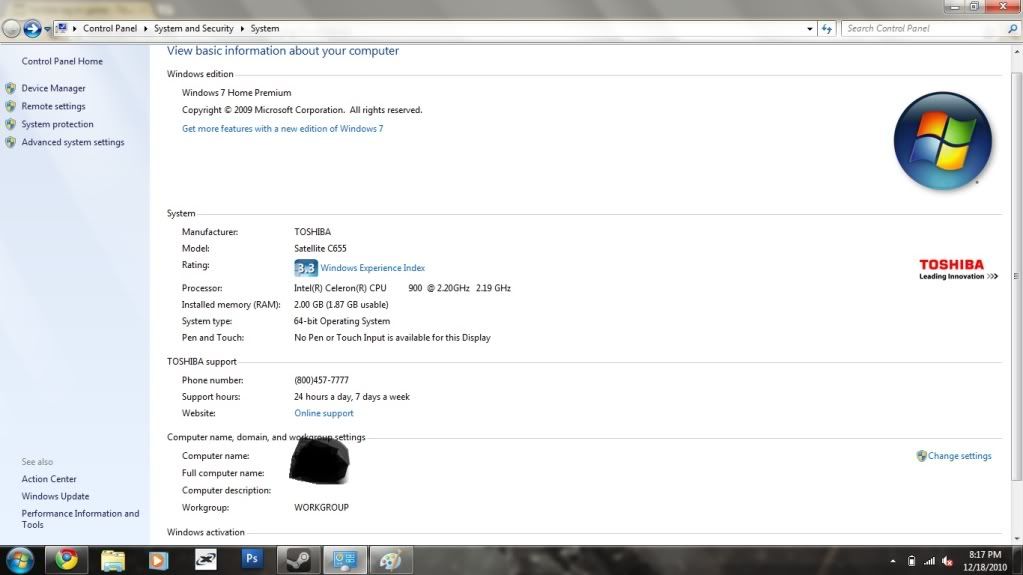Image resolution: width=1023 pixels, height=575 pixels.
Task: Click the refresh button beside address bar
Action: [827, 29]
